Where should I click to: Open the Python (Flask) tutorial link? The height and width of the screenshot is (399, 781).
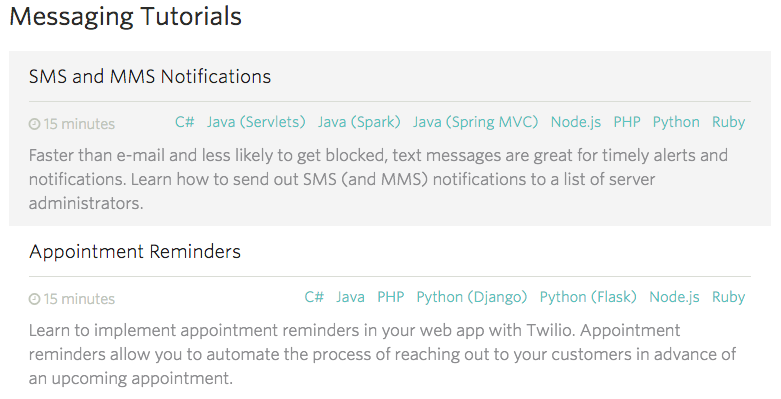588,297
